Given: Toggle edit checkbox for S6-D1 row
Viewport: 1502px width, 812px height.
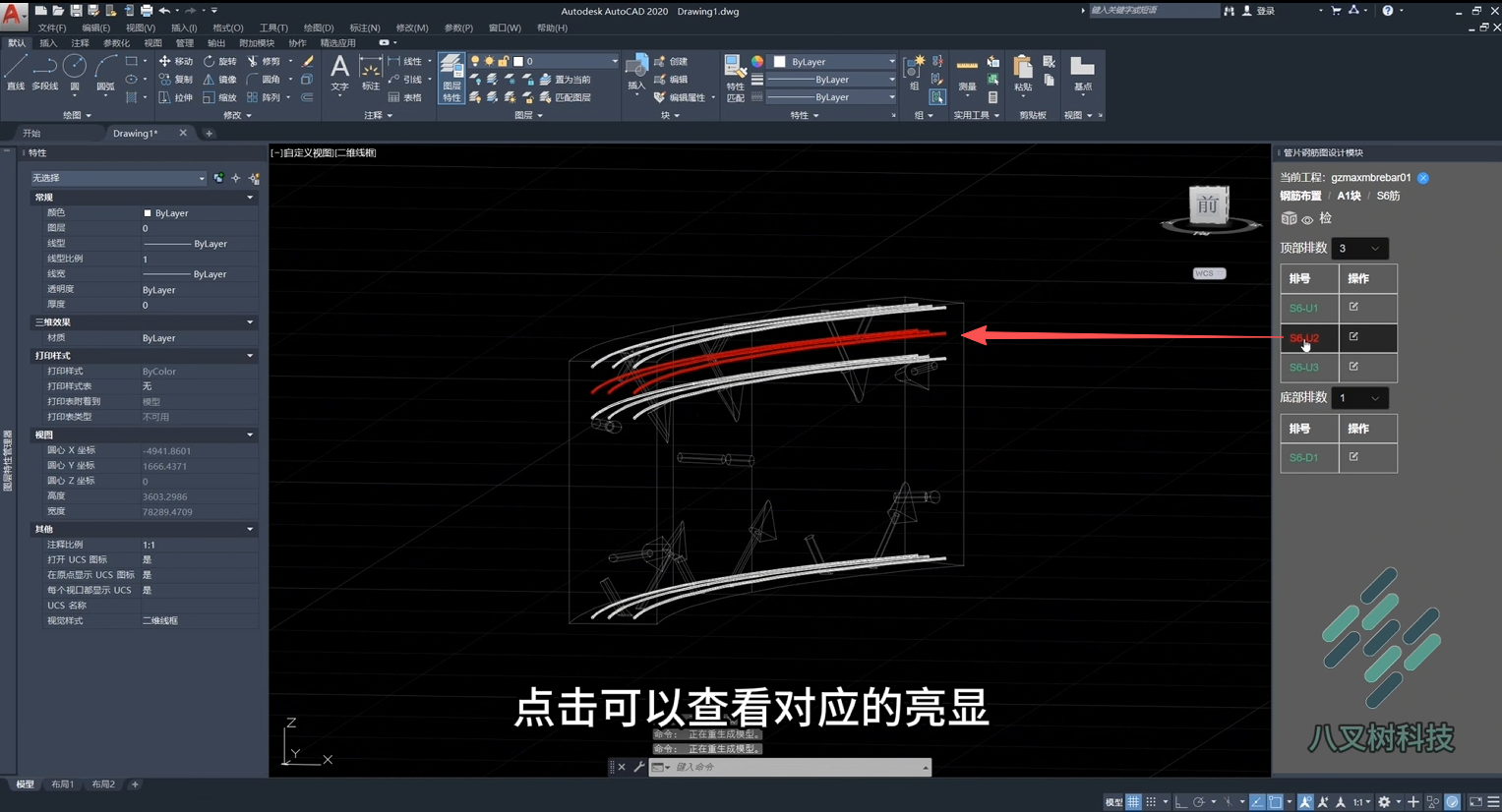Looking at the screenshot, I should (x=1353, y=456).
